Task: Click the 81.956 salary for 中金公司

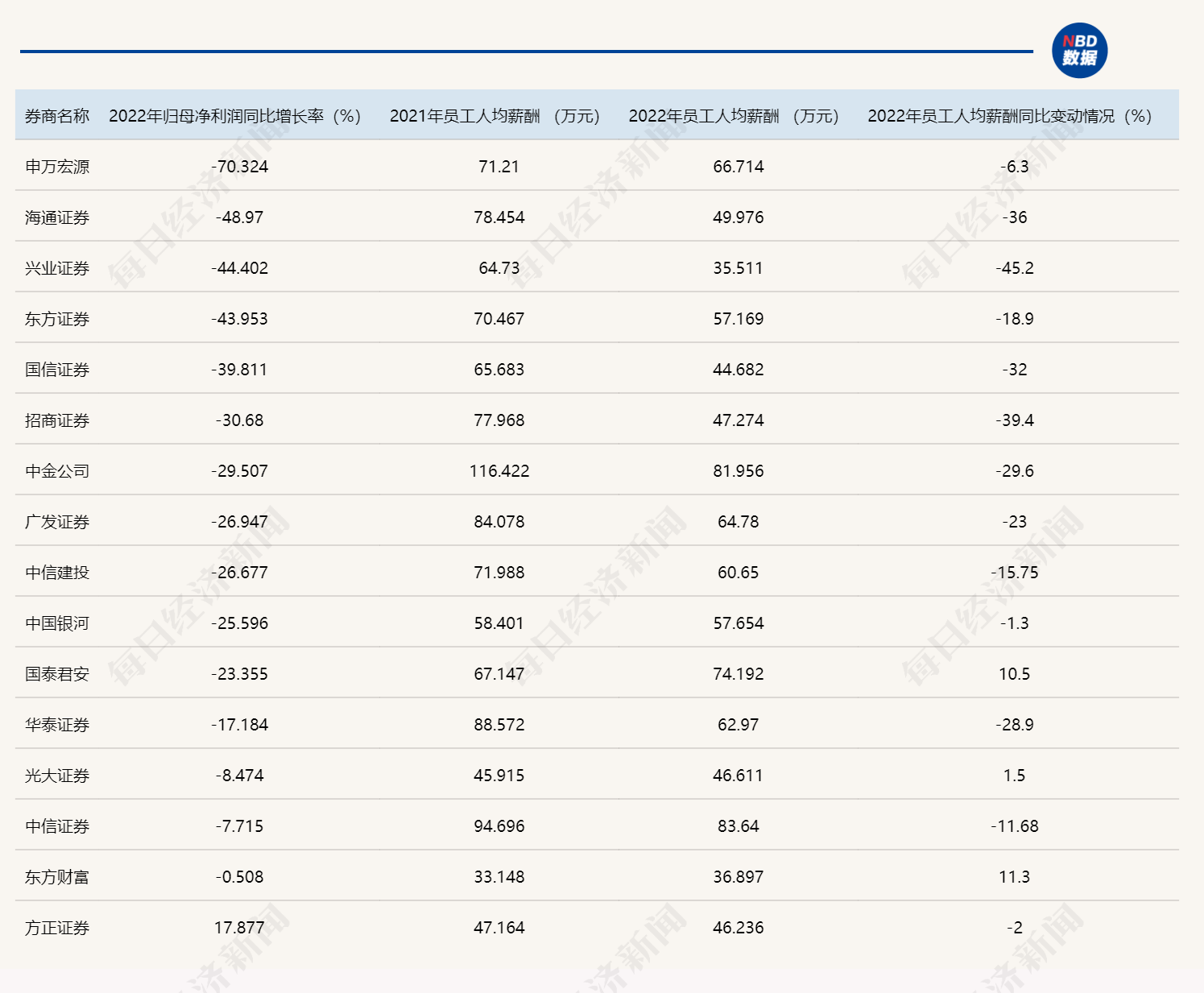Action: click(x=739, y=471)
